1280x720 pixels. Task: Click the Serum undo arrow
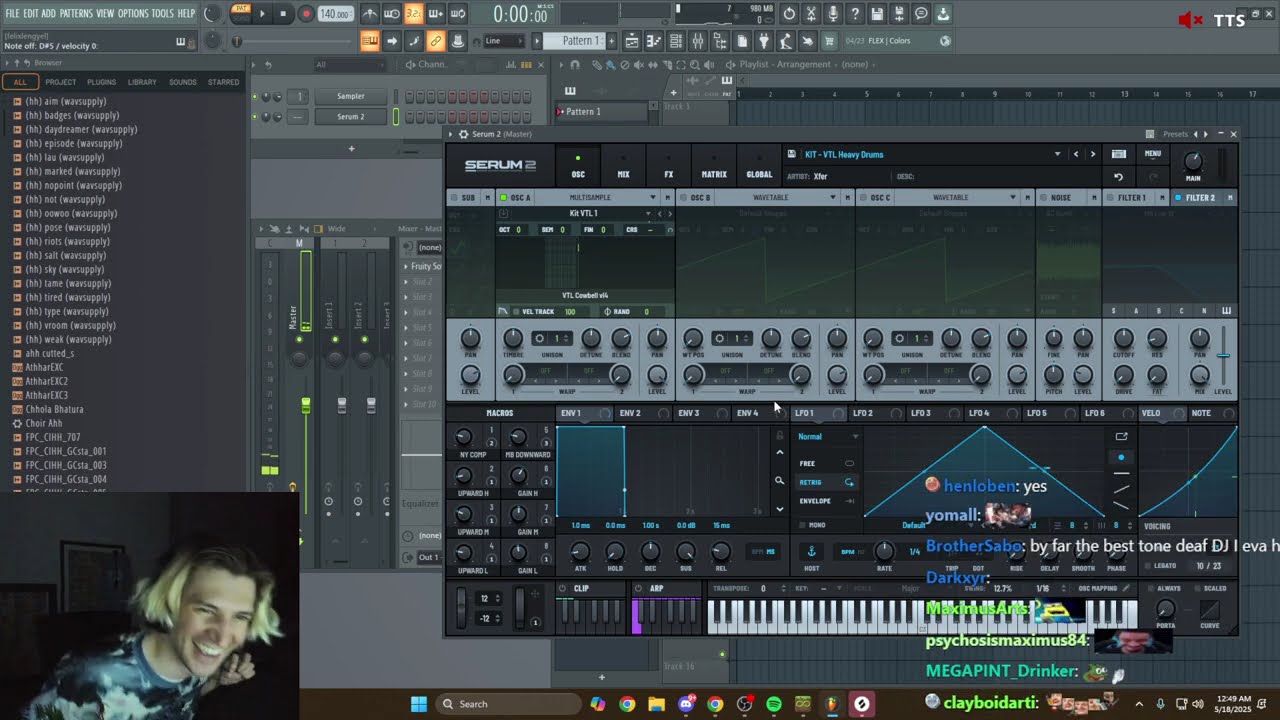pos(1119,177)
